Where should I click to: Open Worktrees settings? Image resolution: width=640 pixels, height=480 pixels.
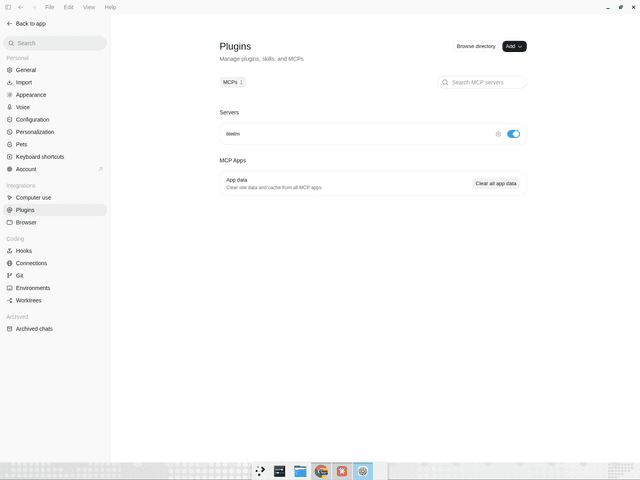pyautogui.click(x=55, y=300)
